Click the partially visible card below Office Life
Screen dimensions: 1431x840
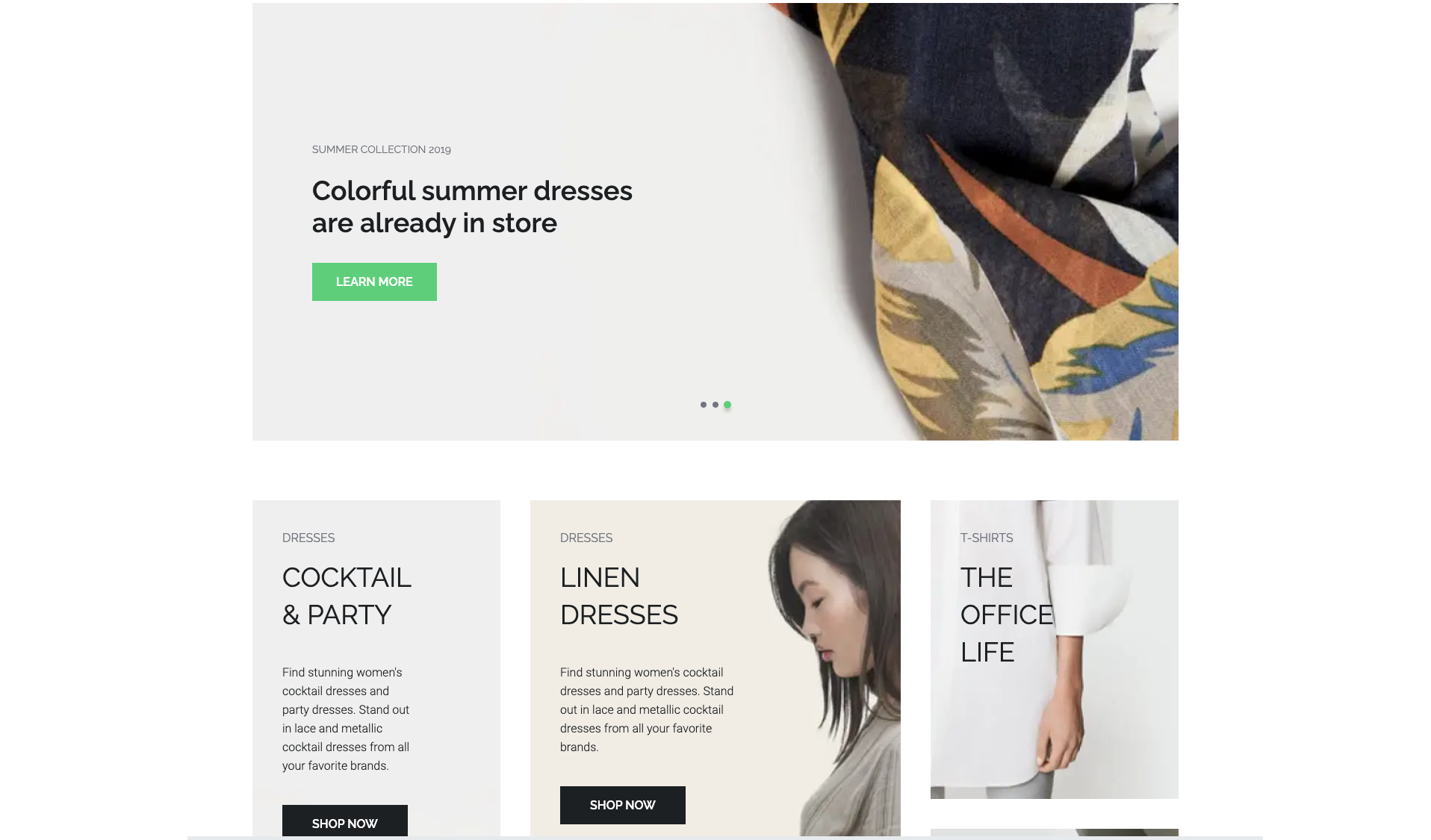click(1055, 833)
